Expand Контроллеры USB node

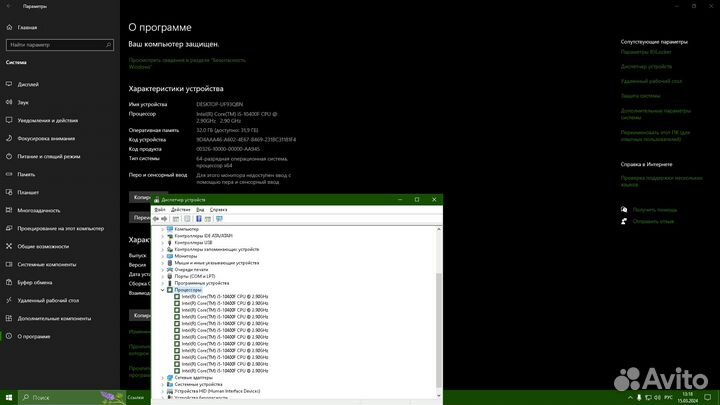(163, 242)
